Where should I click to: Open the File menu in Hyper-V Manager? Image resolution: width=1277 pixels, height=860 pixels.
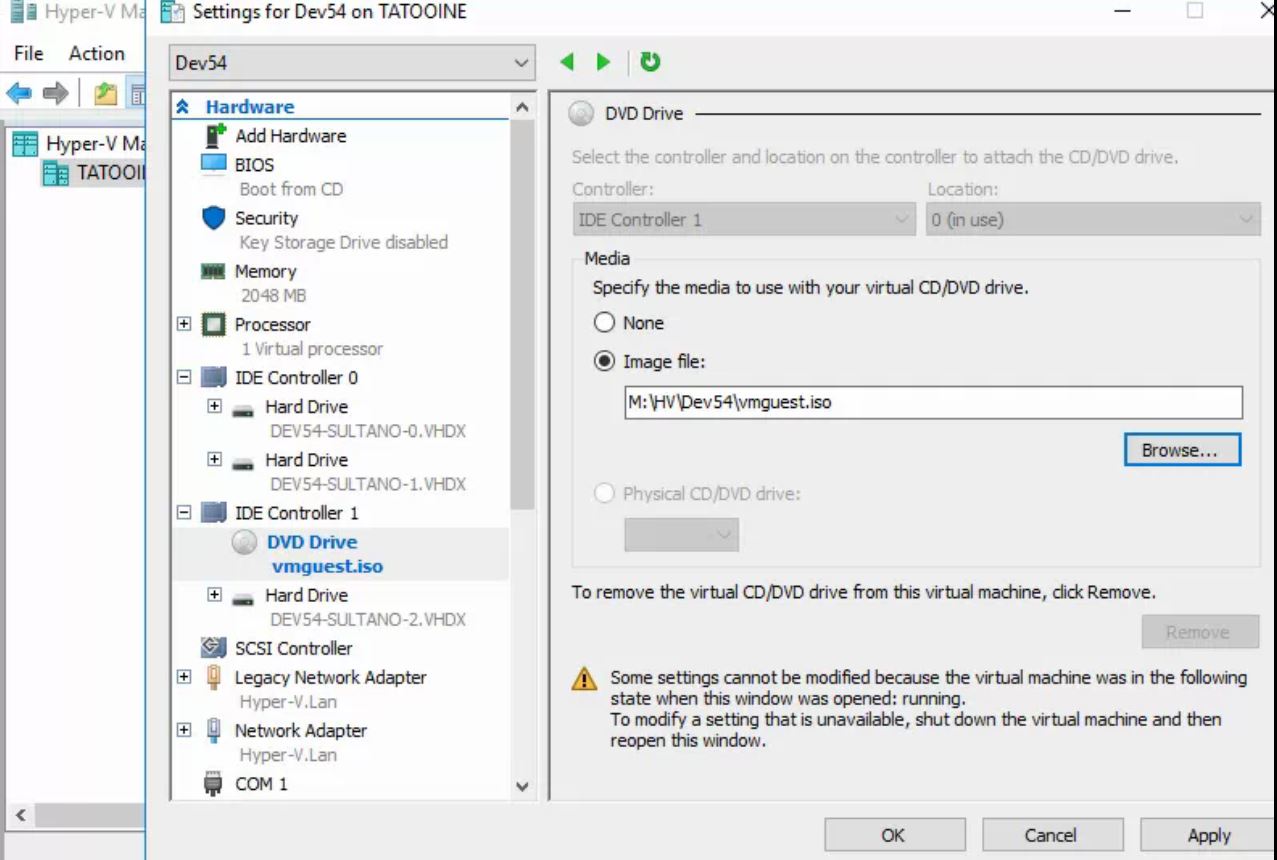tap(29, 53)
